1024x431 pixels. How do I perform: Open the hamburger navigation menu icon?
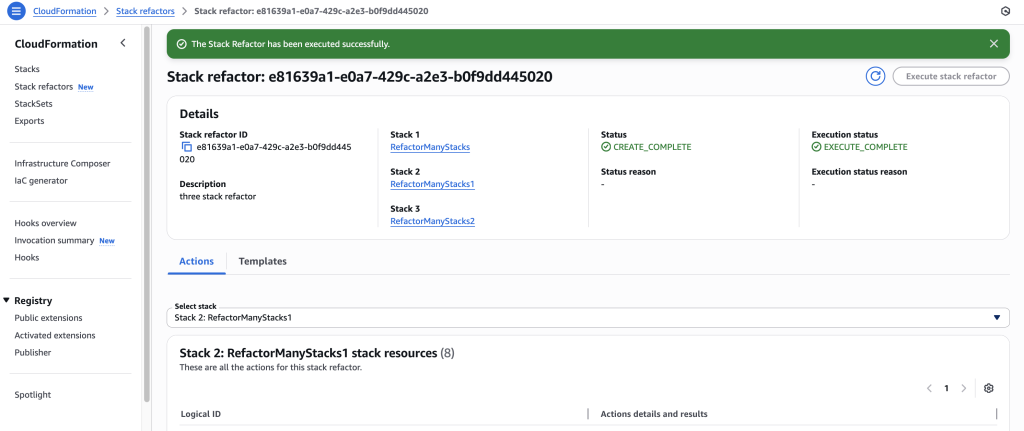click(17, 11)
